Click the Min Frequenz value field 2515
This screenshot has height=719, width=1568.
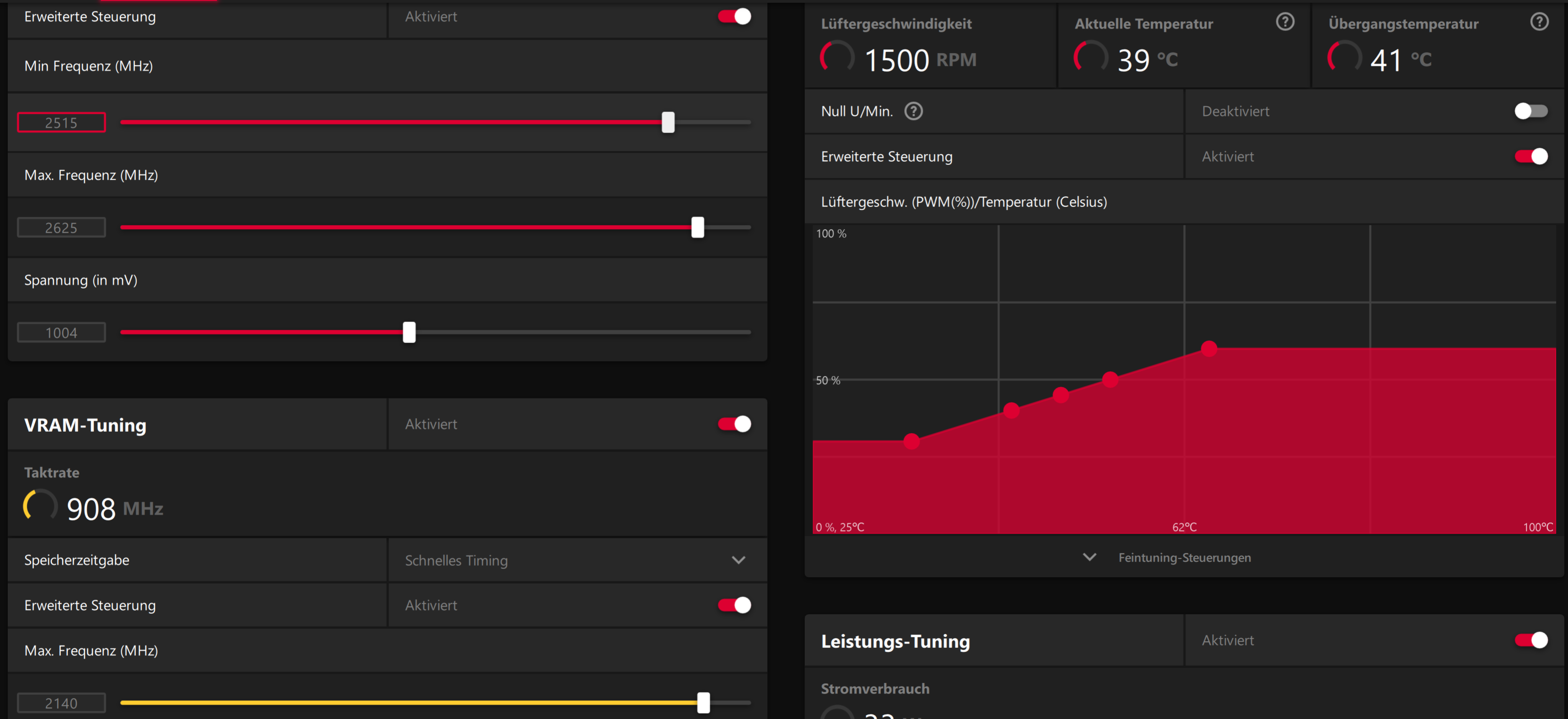(61, 122)
